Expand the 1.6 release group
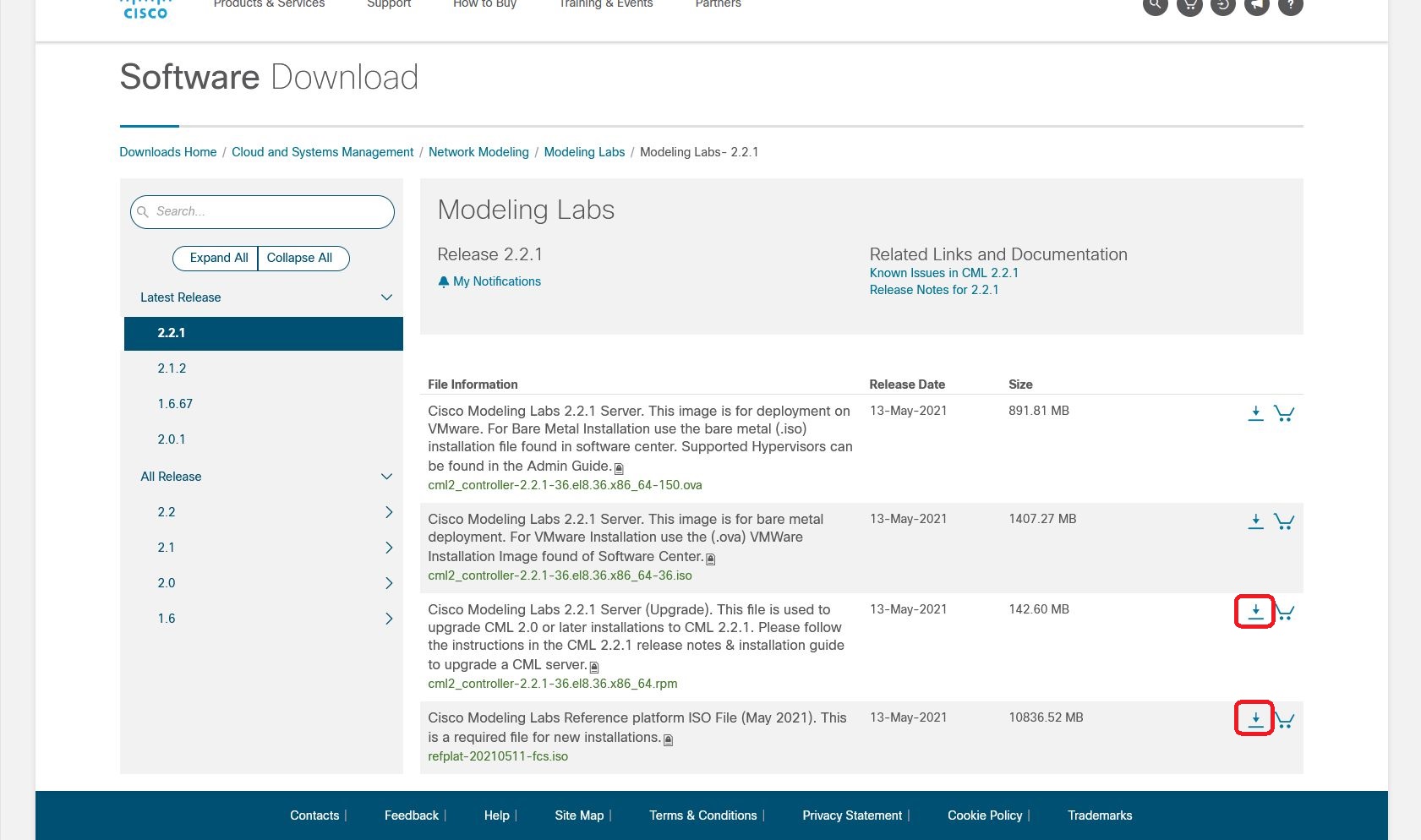Screen dimensions: 1421x840 click(x=389, y=619)
